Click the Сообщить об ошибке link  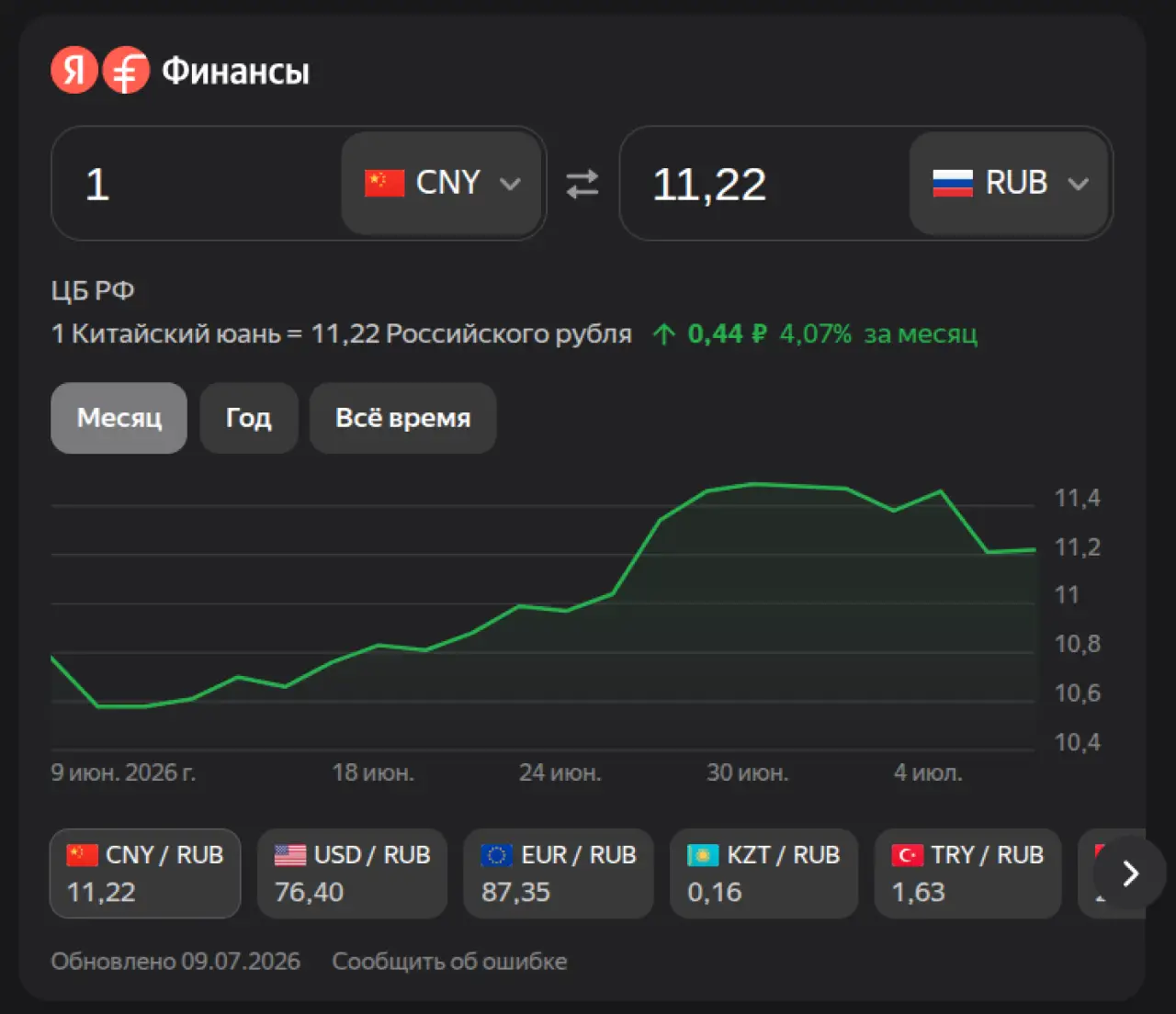449,962
